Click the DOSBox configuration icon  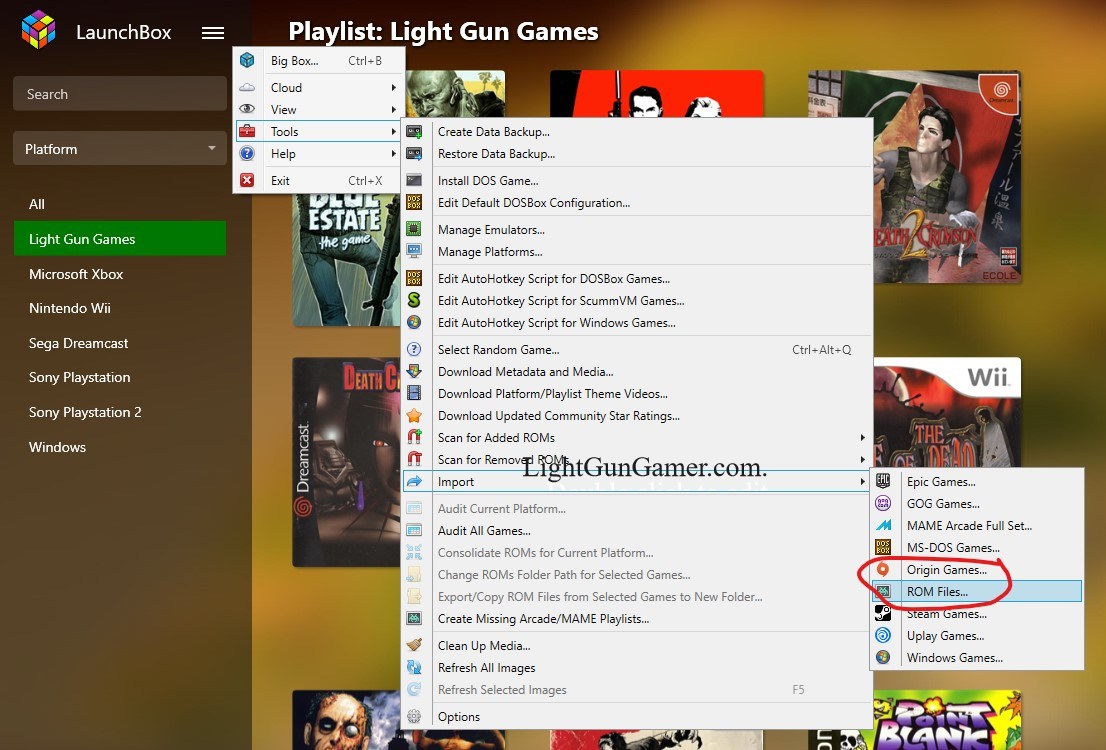coord(414,202)
